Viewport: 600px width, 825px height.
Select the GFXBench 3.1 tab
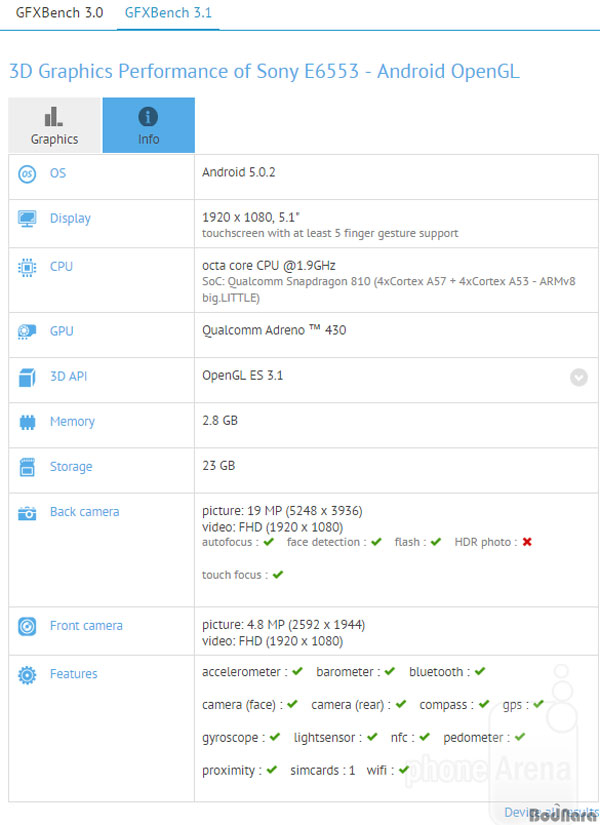click(168, 13)
